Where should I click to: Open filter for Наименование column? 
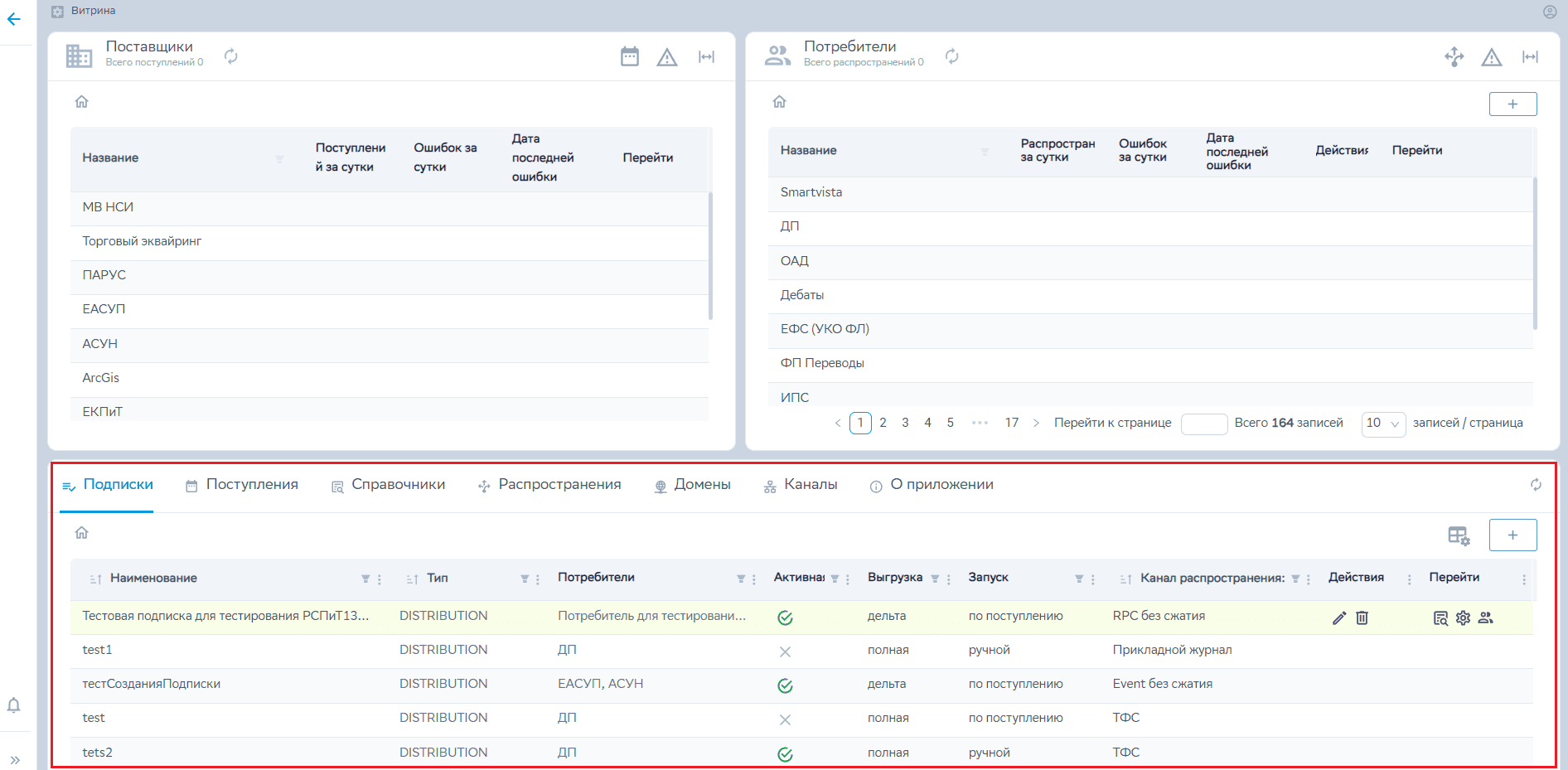click(365, 579)
